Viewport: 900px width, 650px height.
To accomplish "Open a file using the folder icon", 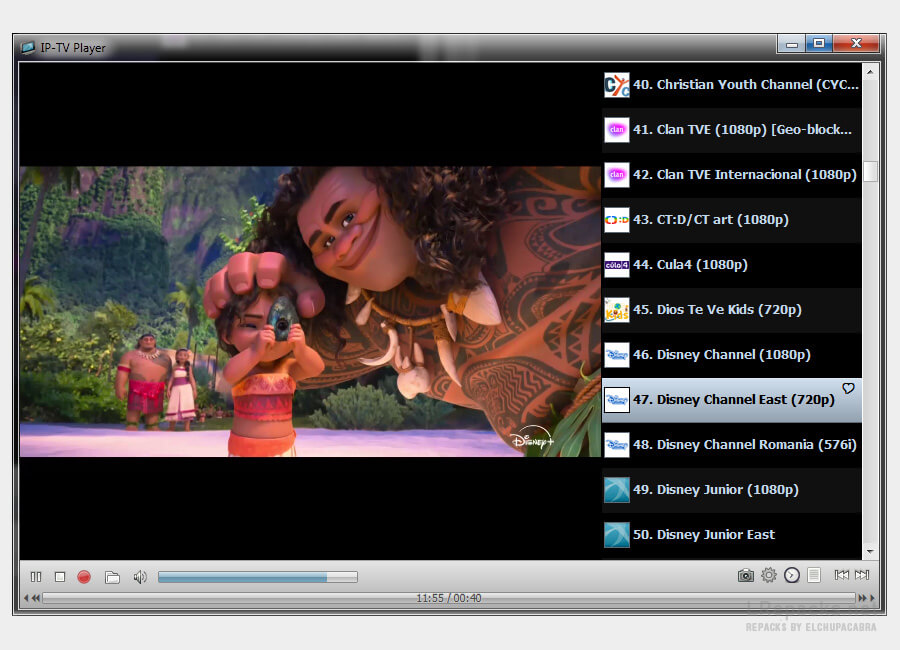I will coord(112,577).
